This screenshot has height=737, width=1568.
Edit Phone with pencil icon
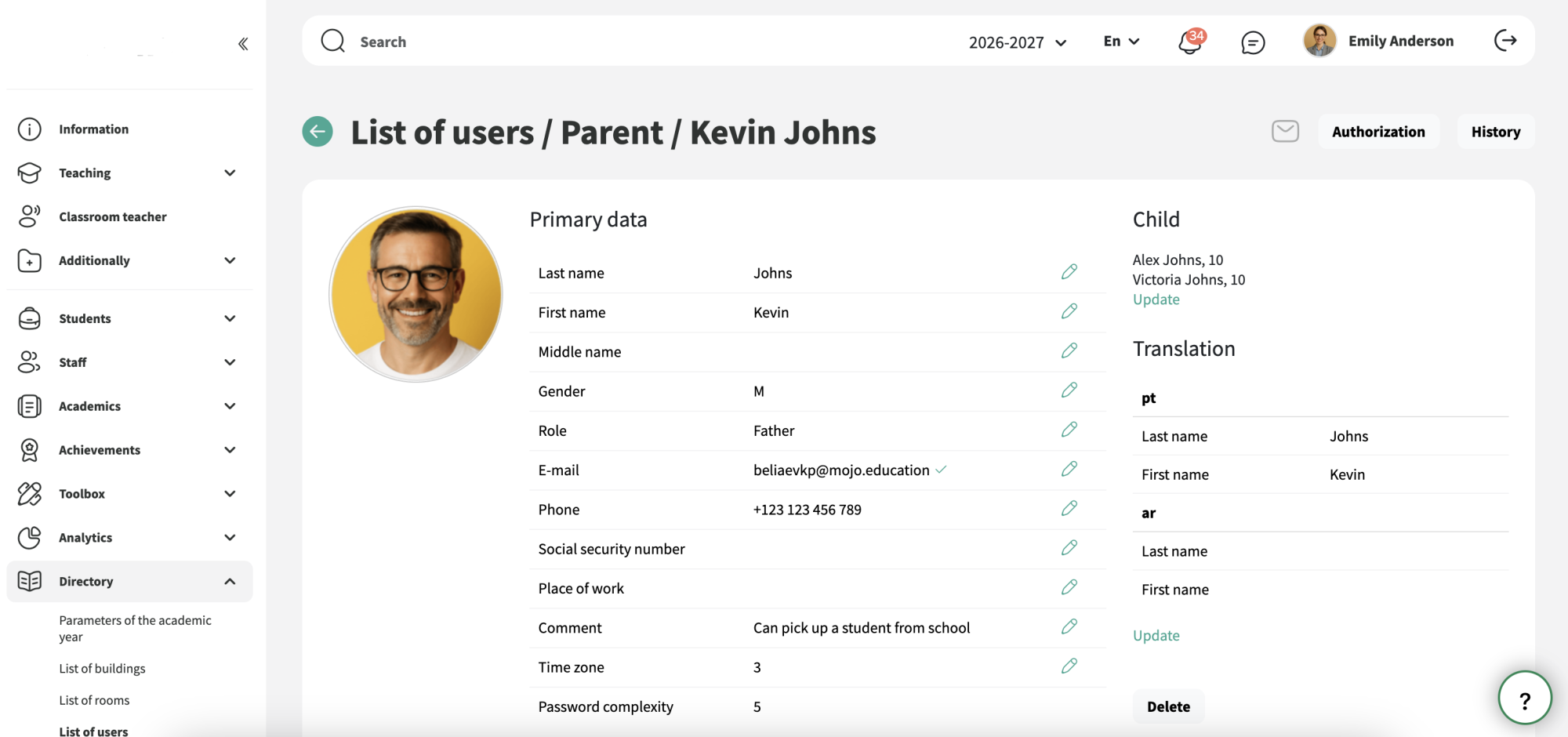tap(1069, 508)
